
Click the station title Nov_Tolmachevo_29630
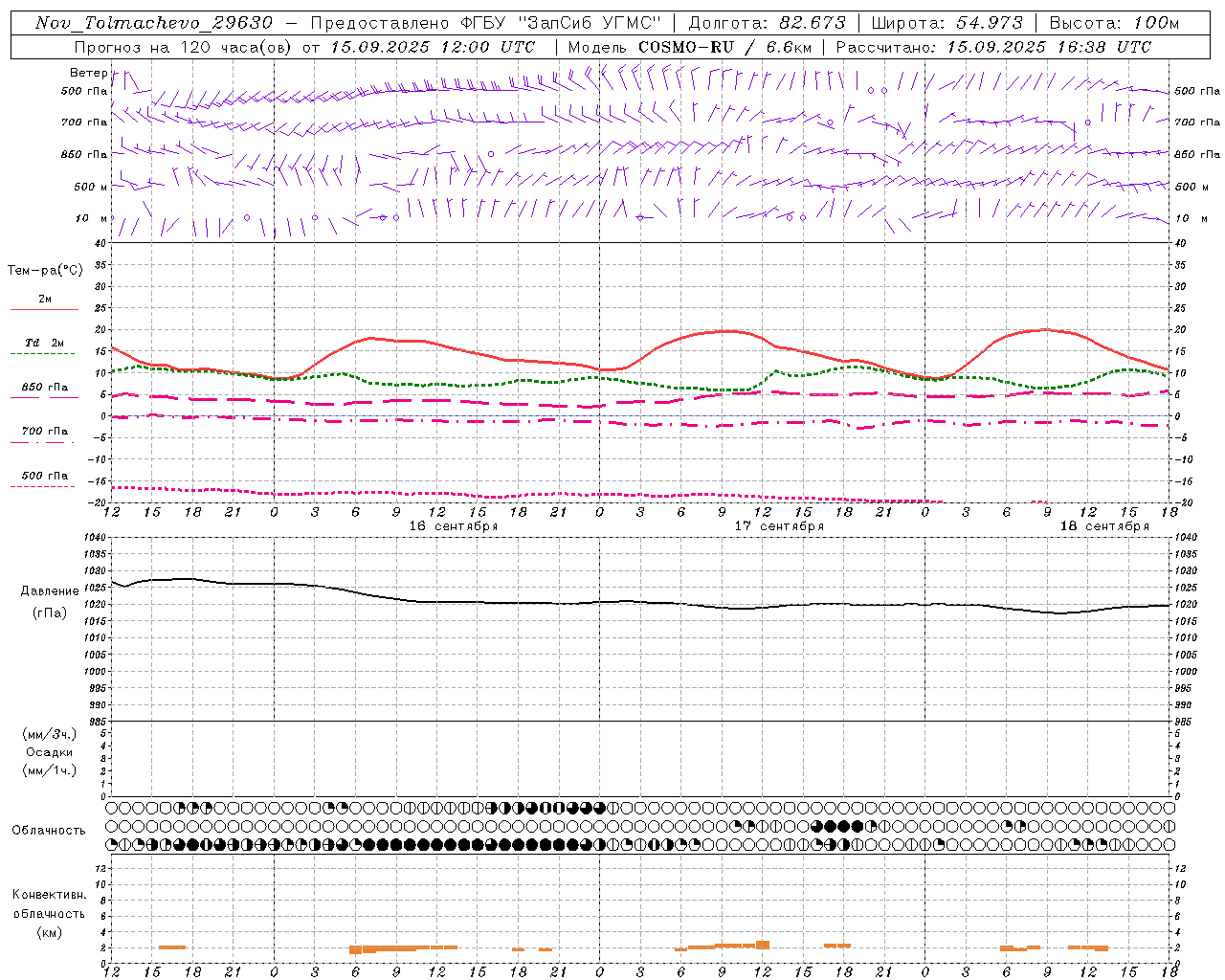[x=154, y=23]
